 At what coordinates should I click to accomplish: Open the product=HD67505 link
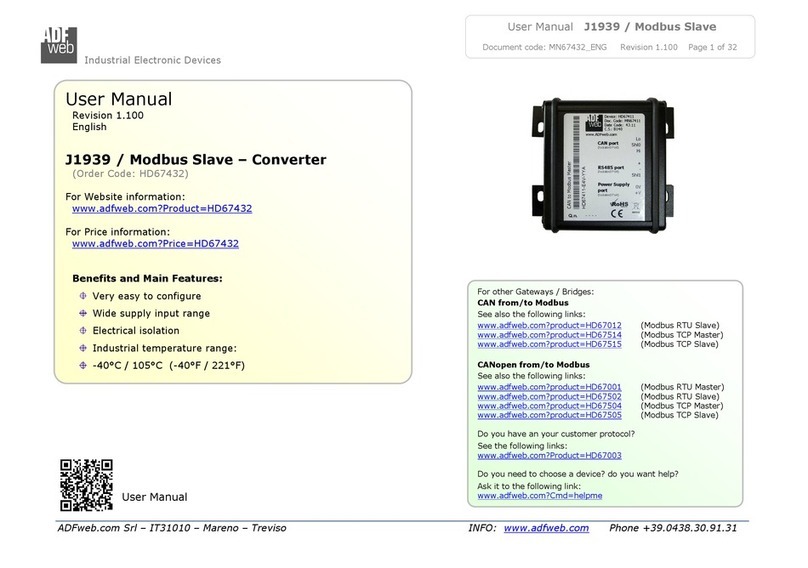tap(549, 415)
